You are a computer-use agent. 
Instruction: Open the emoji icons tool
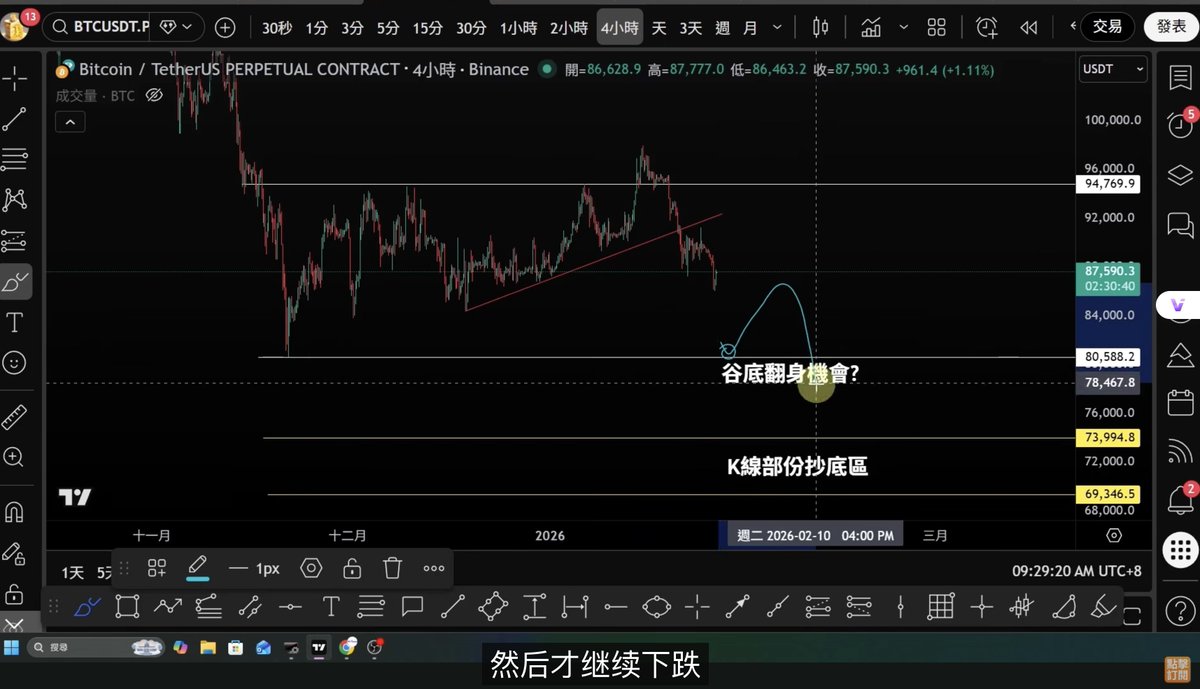pyautogui.click(x=15, y=362)
